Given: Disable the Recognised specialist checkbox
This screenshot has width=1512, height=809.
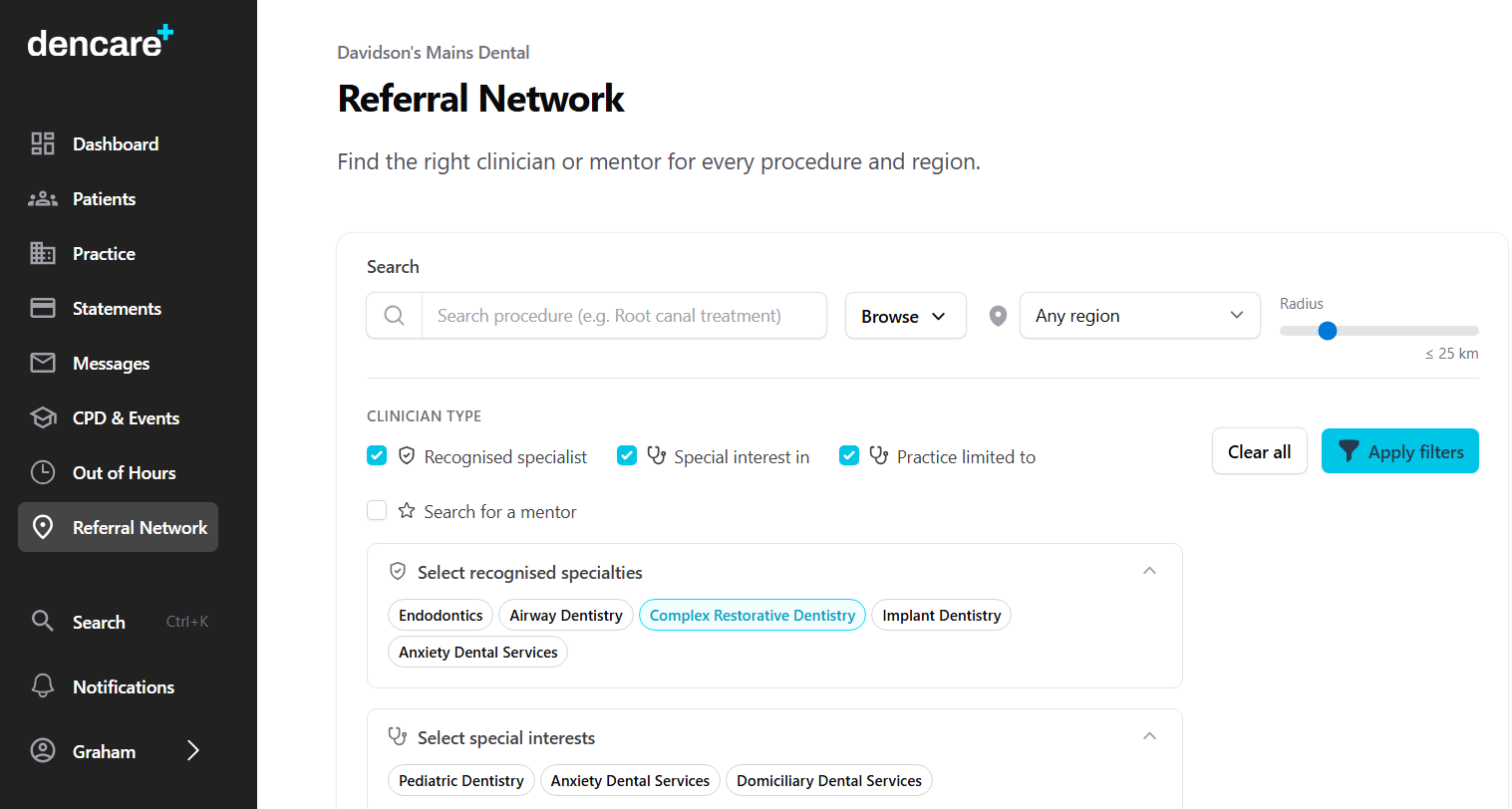Looking at the screenshot, I should tap(377, 455).
